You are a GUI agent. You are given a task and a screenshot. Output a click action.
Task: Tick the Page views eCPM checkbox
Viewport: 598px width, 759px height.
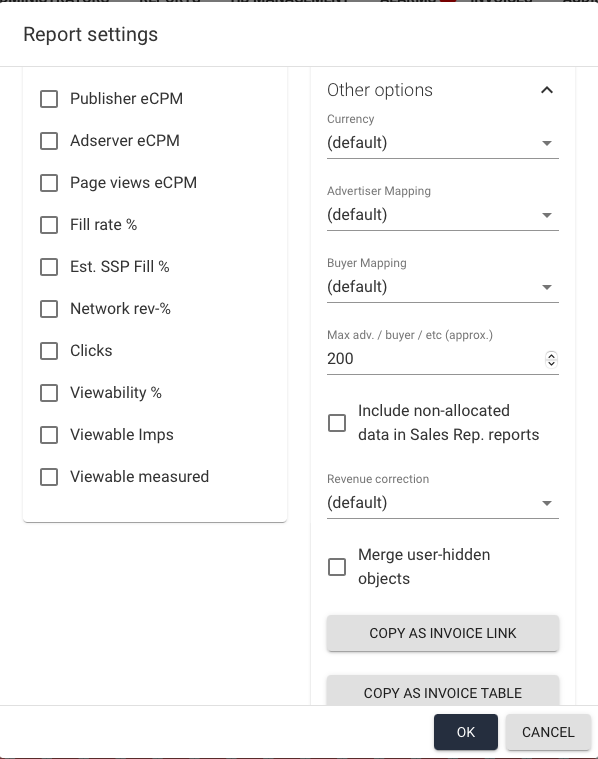(49, 183)
